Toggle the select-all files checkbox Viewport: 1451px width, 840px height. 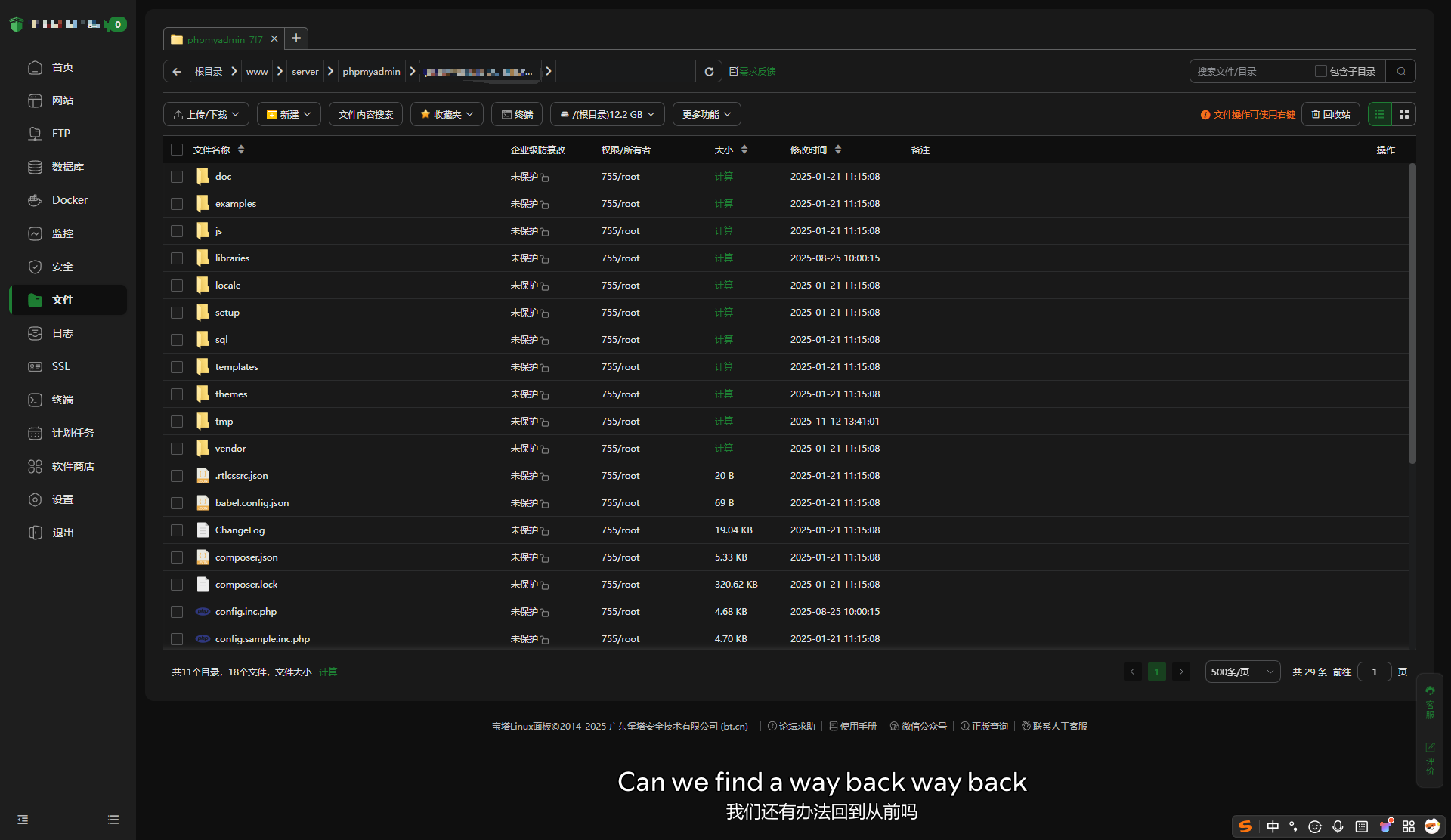coord(177,150)
